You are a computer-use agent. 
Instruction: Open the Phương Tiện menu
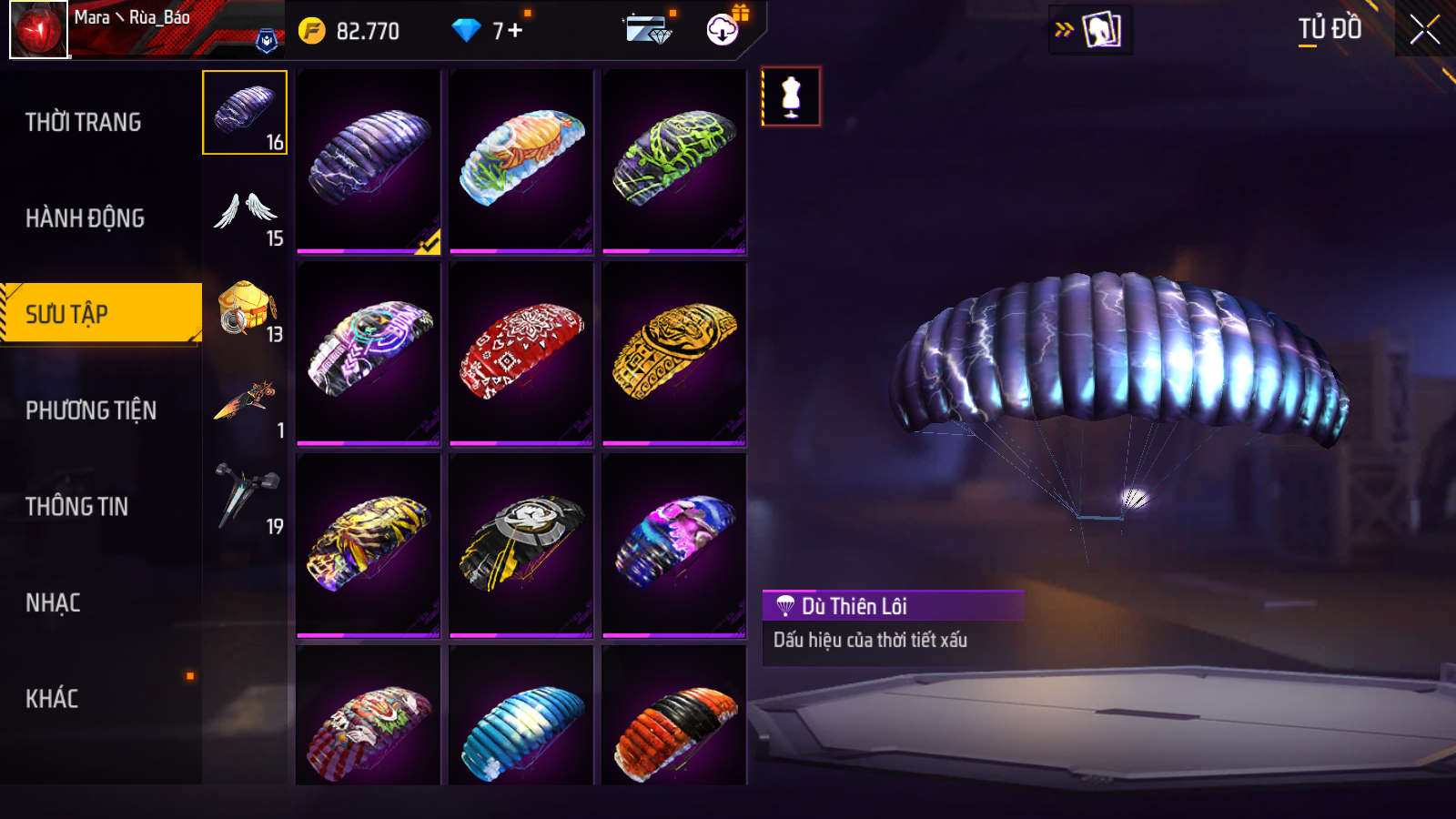pos(91,410)
